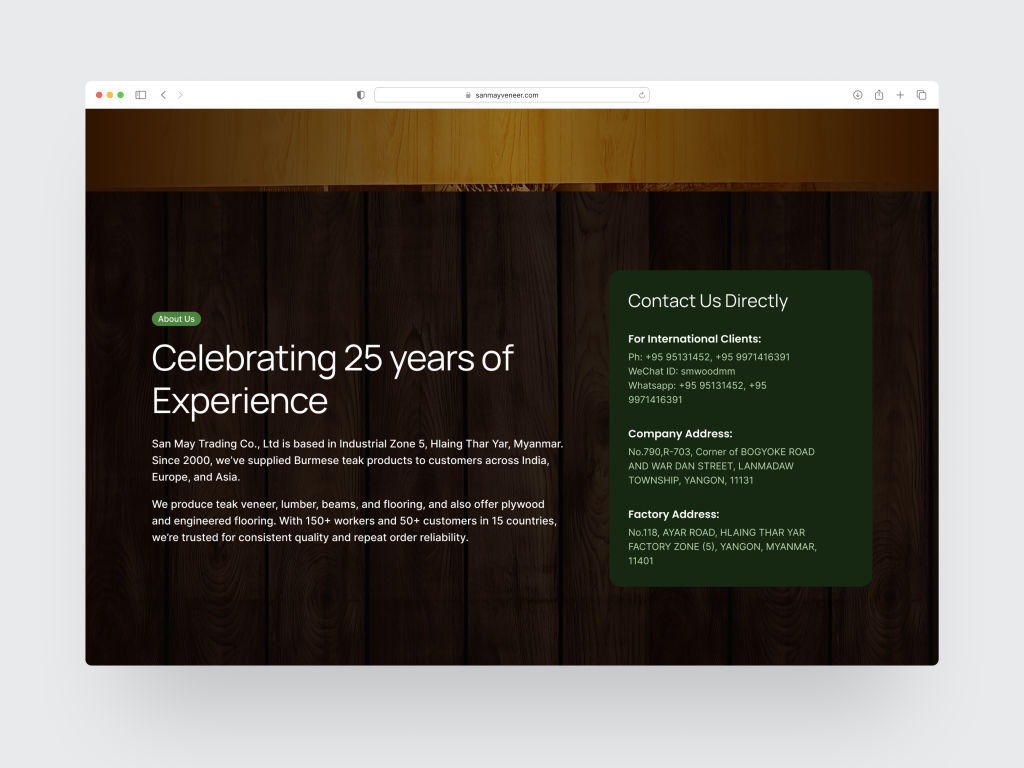Click the green full-screen window button

click(x=121, y=95)
